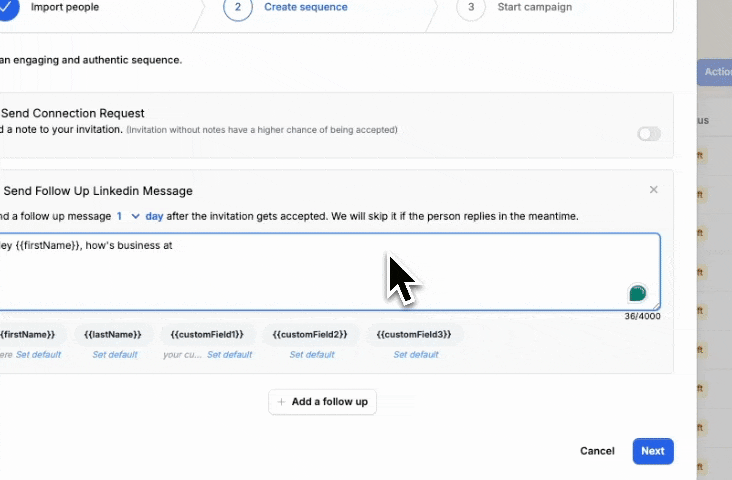Click inside the follow up message text area
This screenshot has height=480, width=732.
(329, 272)
